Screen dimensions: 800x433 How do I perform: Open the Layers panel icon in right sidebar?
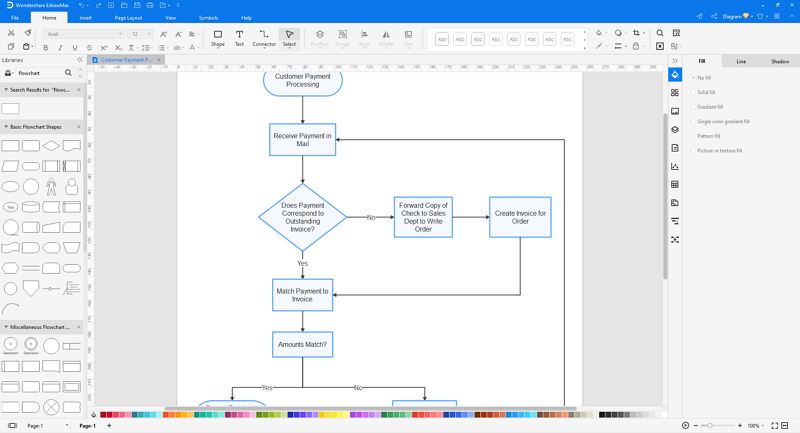[675, 130]
